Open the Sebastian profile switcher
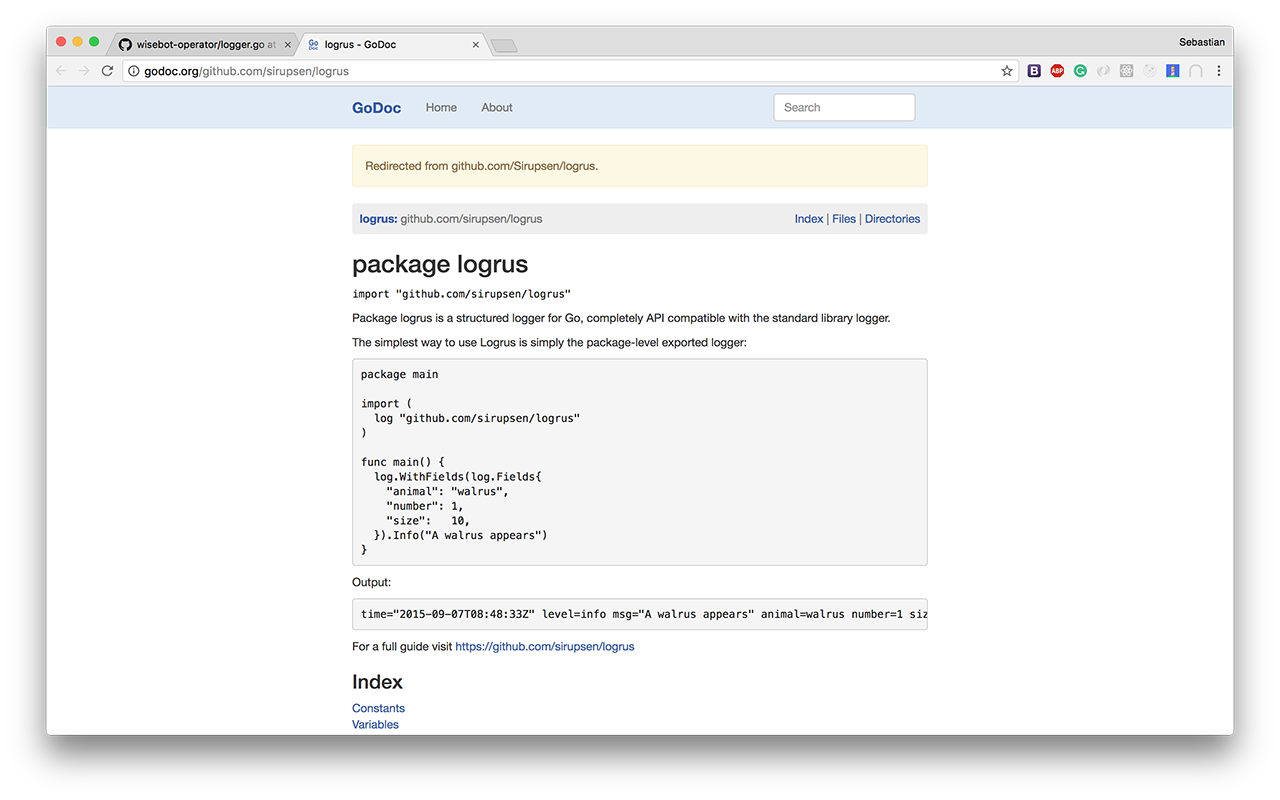 pyautogui.click(x=1201, y=42)
